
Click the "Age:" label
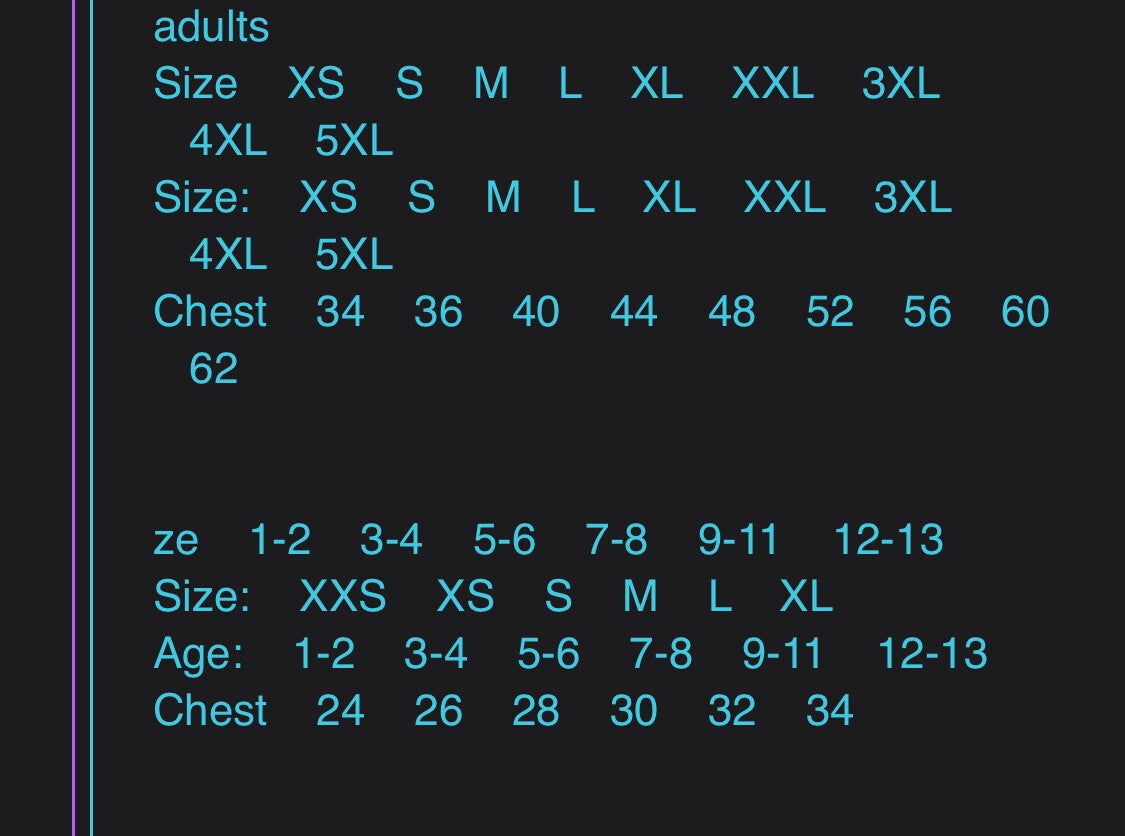click(198, 654)
